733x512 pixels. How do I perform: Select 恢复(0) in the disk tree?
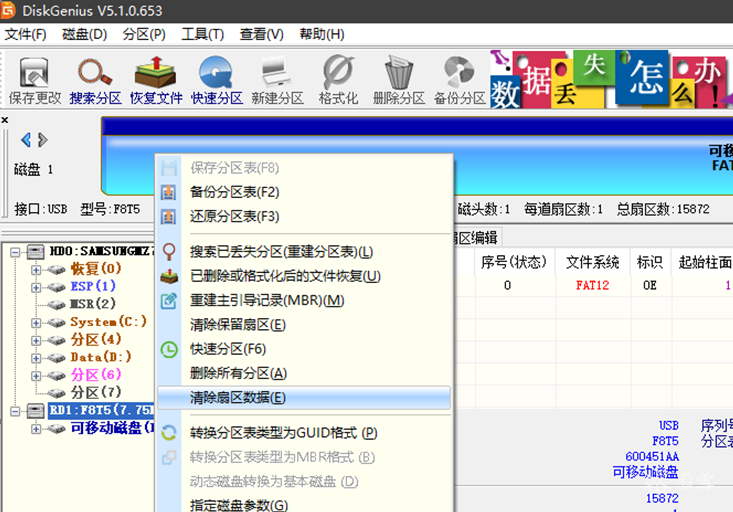coord(96,268)
